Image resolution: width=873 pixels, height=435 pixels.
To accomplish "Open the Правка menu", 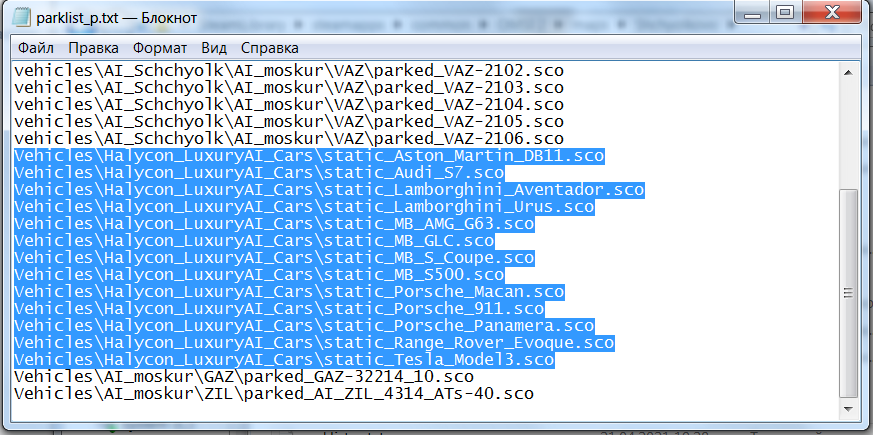I will (94, 48).
